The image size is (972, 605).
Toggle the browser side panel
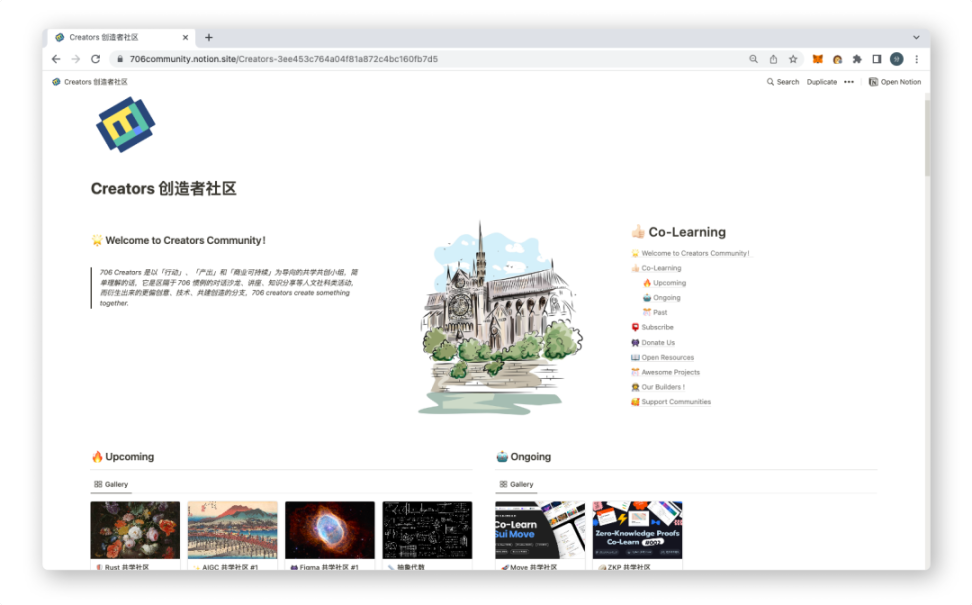coord(877,59)
